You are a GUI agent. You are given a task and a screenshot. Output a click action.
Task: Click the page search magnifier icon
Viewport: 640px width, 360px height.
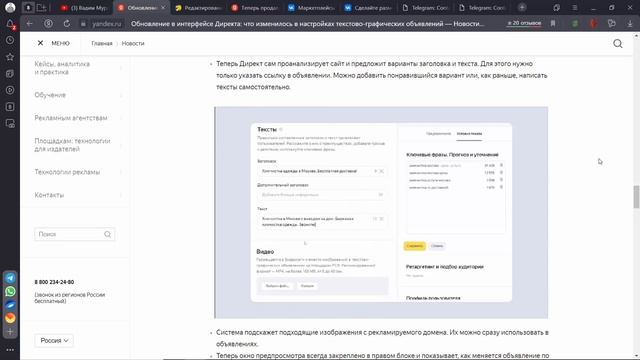coord(618,44)
